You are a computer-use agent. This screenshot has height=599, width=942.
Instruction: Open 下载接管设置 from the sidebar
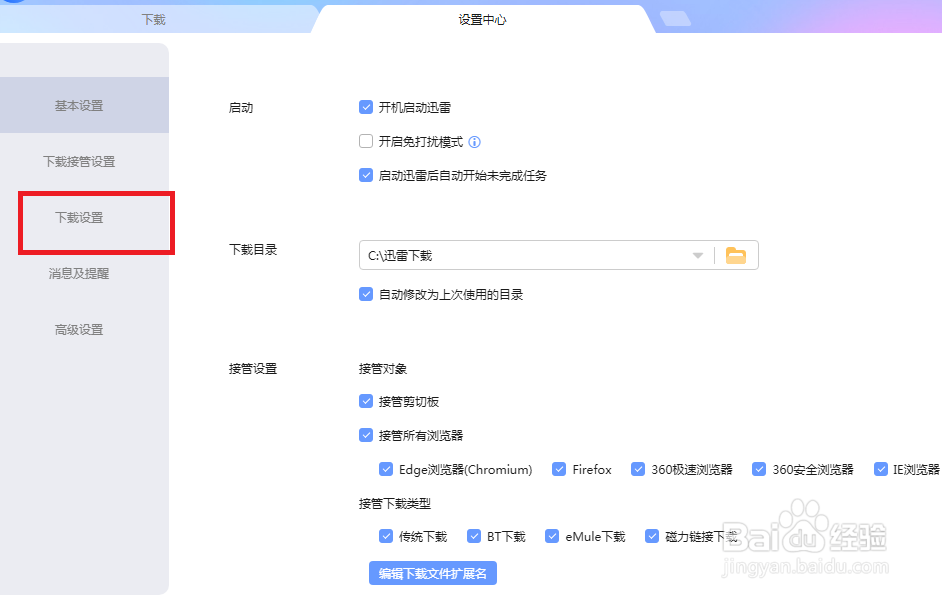tap(80, 160)
